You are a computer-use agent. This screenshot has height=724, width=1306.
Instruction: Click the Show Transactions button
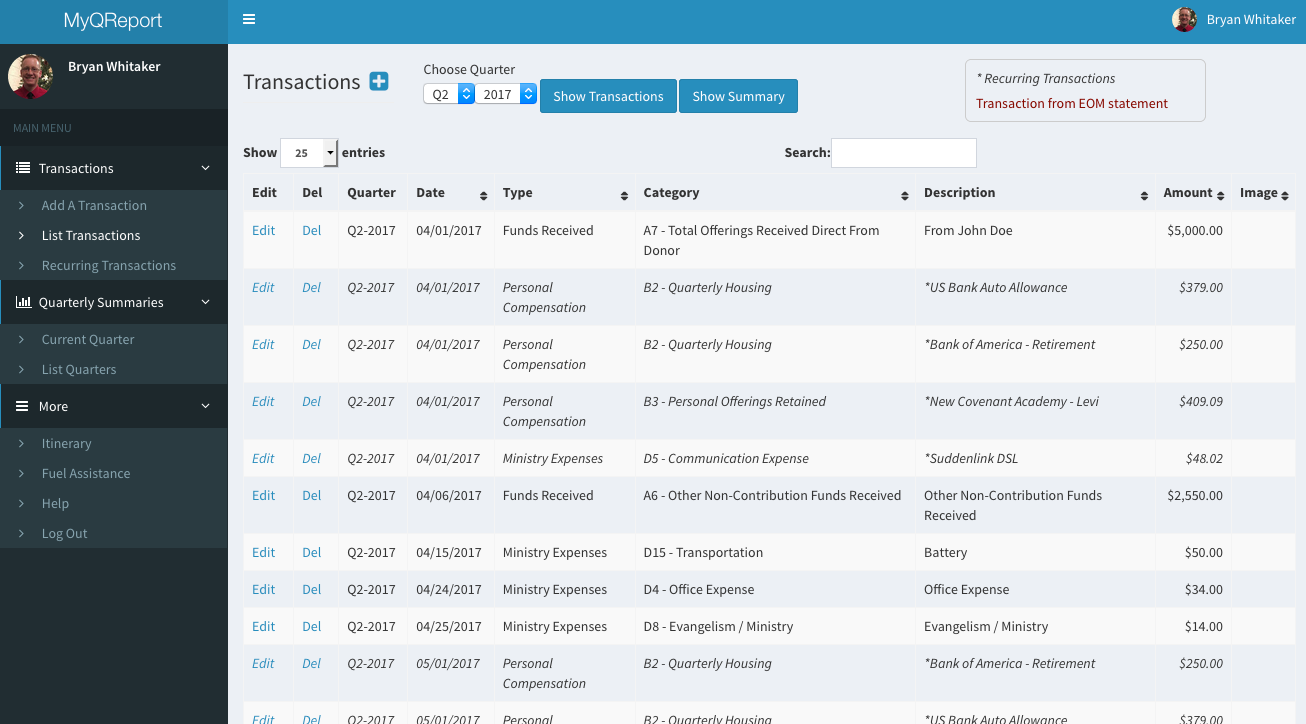[608, 96]
